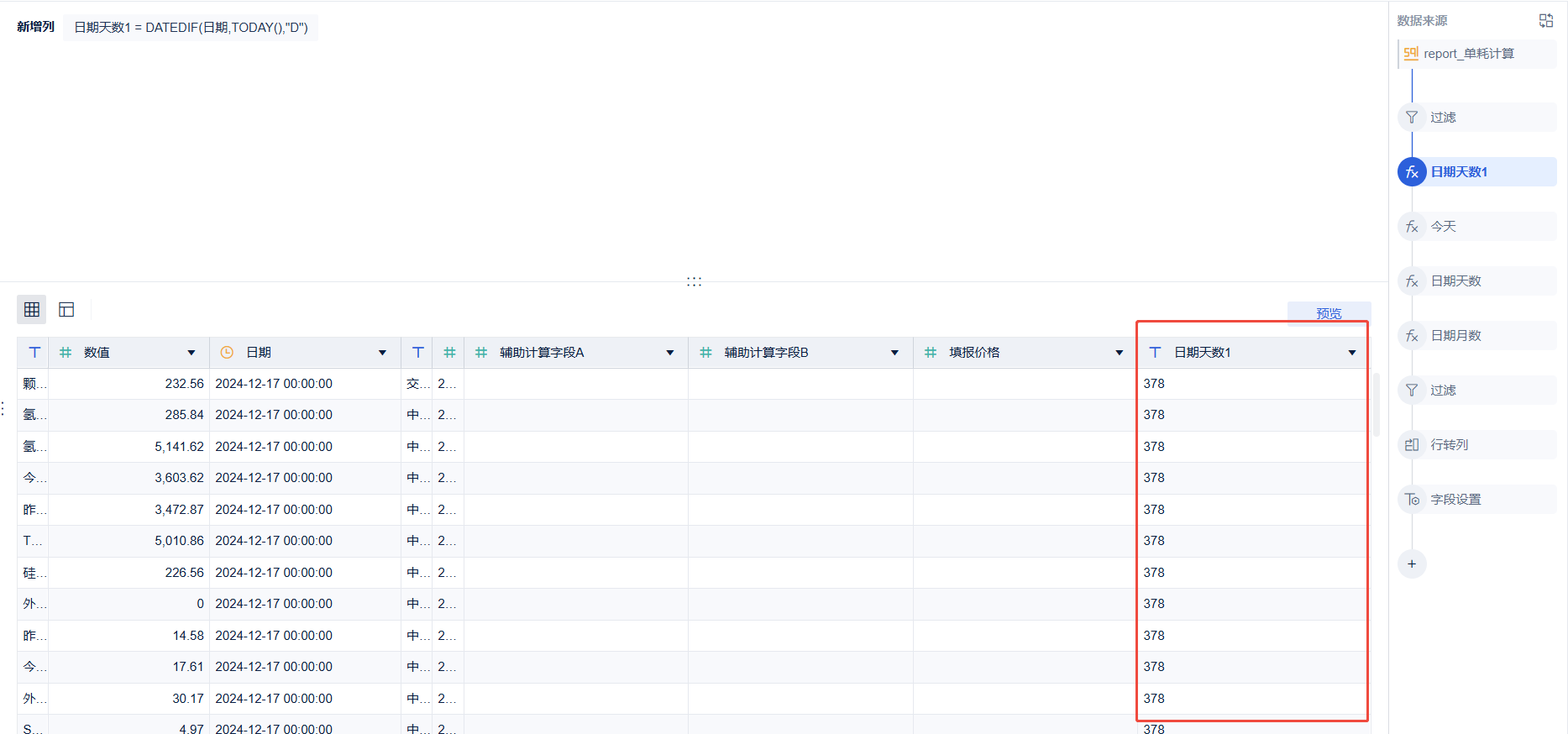Select the 今天 formula step
Image resolution: width=1568 pixels, height=734 pixels.
(x=1476, y=227)
